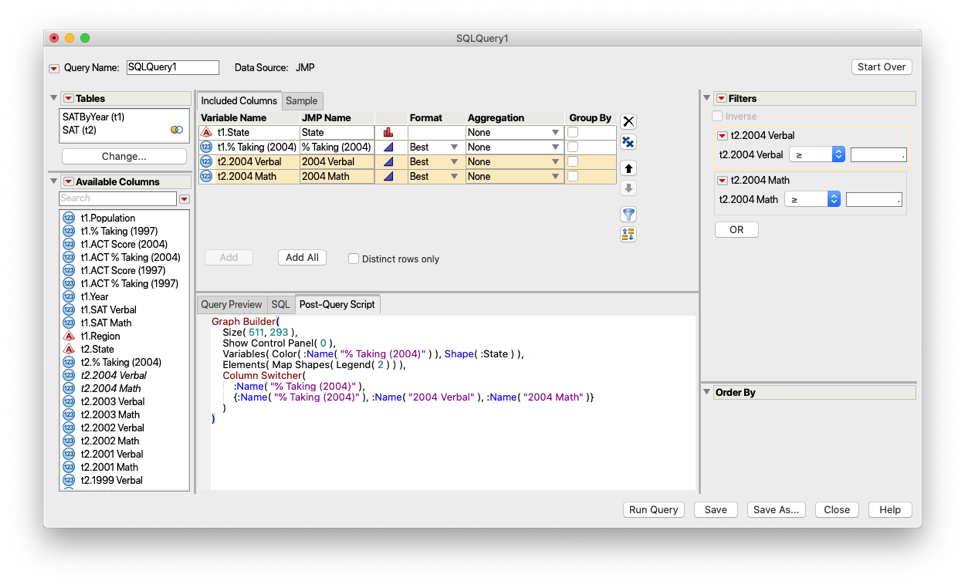Open the Filters red triangle menu

click(721, 98)
